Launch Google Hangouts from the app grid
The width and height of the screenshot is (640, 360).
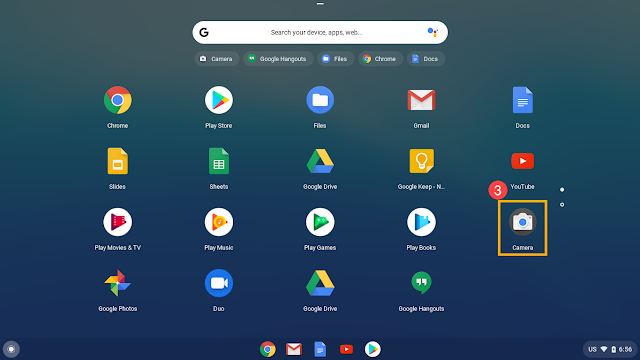[x=421, y=282]
